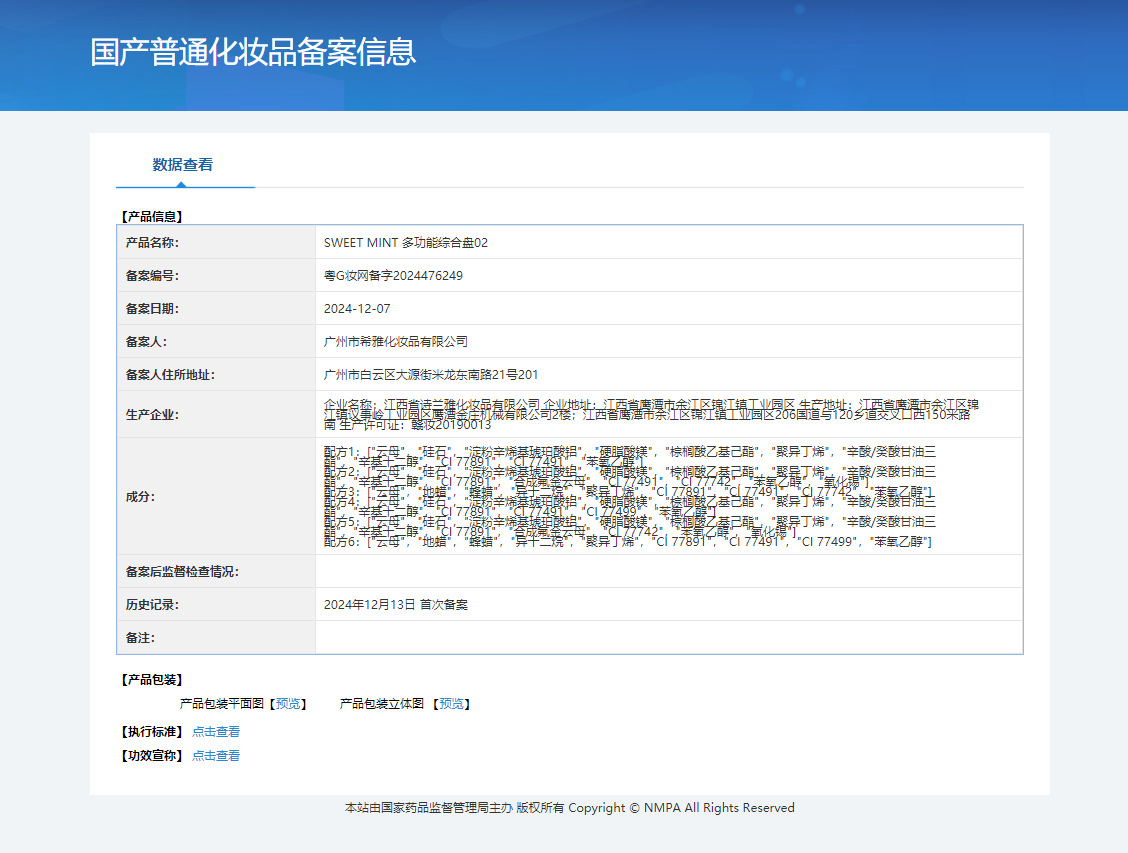The height and width of the screenshot is (853, 1128).
Task: Click the filing number 粤G妆网备字2024476249
Action: pyautogui.click(x=393, y=276)
